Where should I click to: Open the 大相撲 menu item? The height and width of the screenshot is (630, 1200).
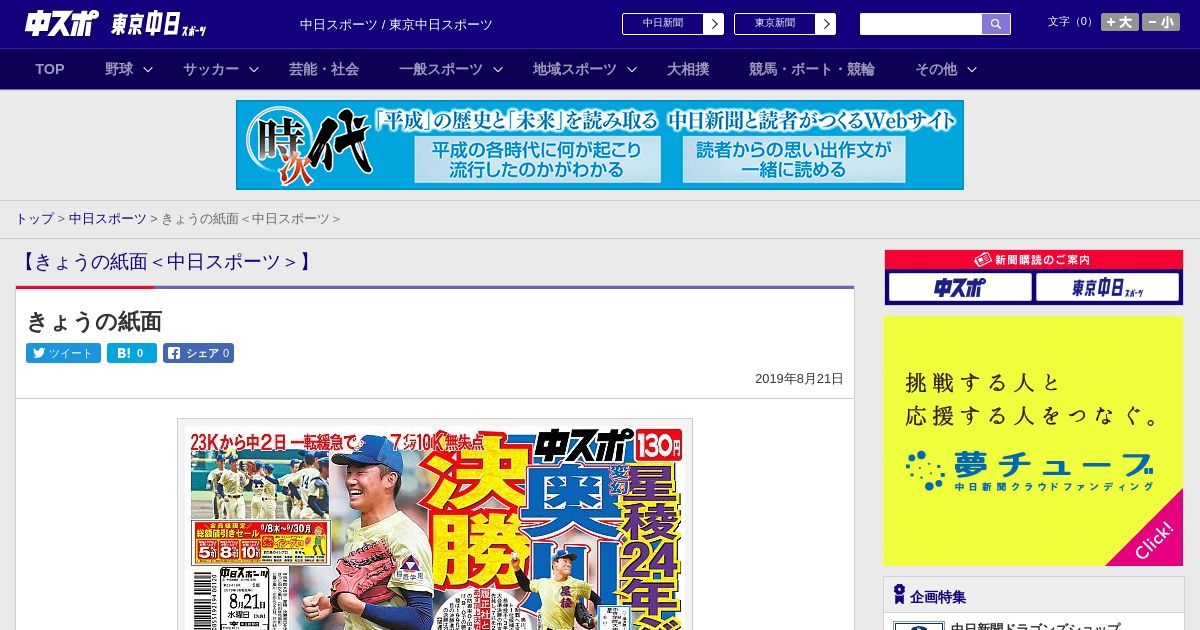click(x=688, y=69)
